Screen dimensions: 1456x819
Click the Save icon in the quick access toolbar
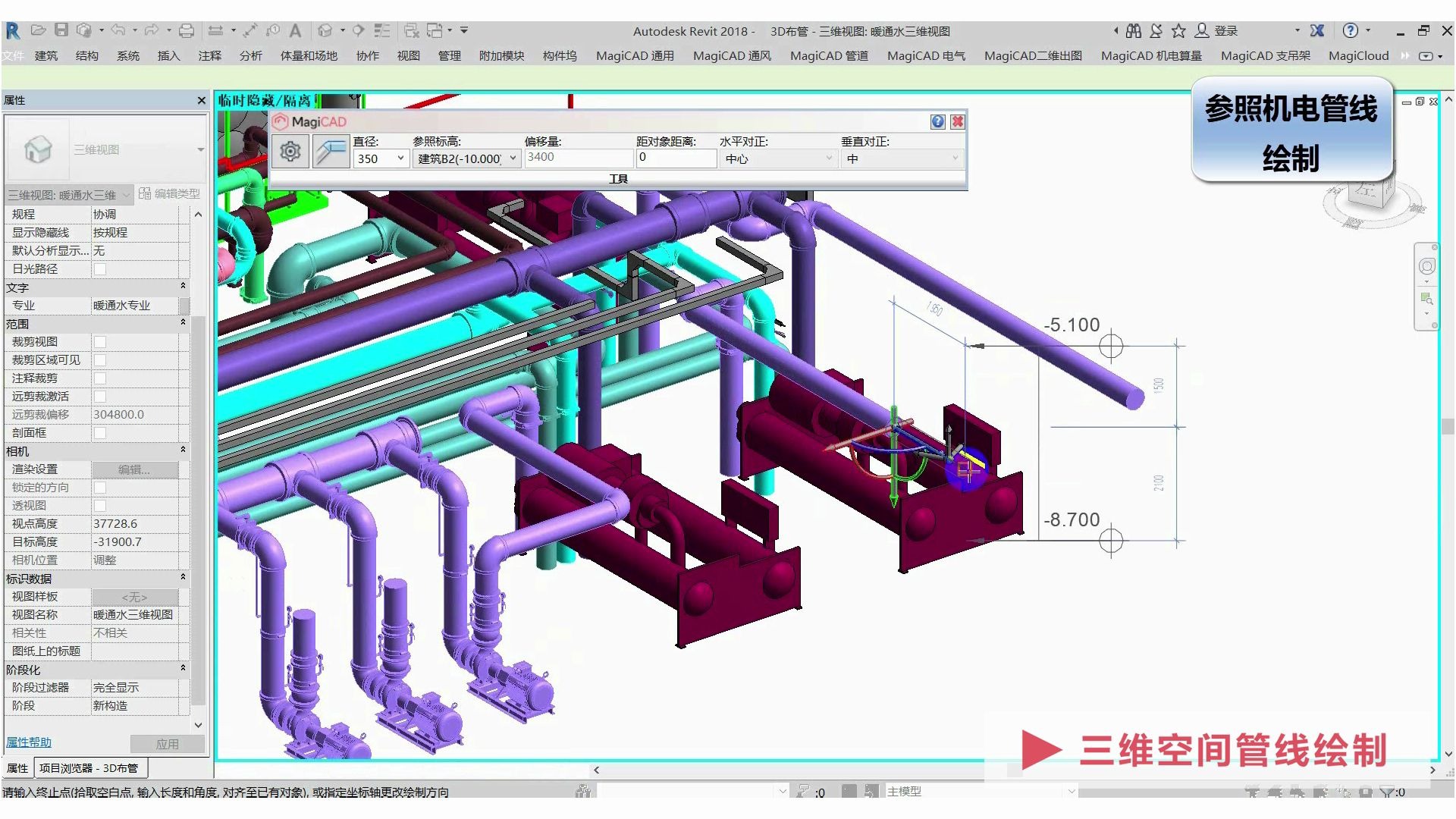click(x=61, y=30)
